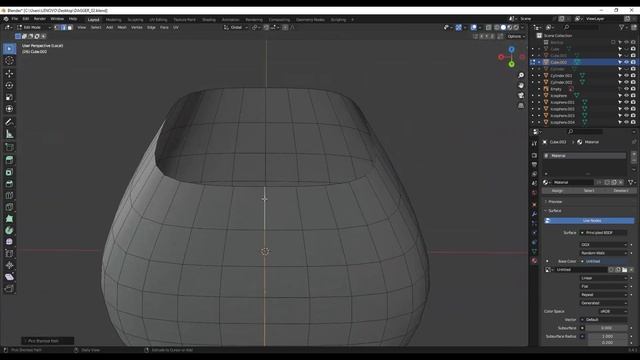Open the Mesh menu in viewport header

pyautogui.click(x=122, y=27)
